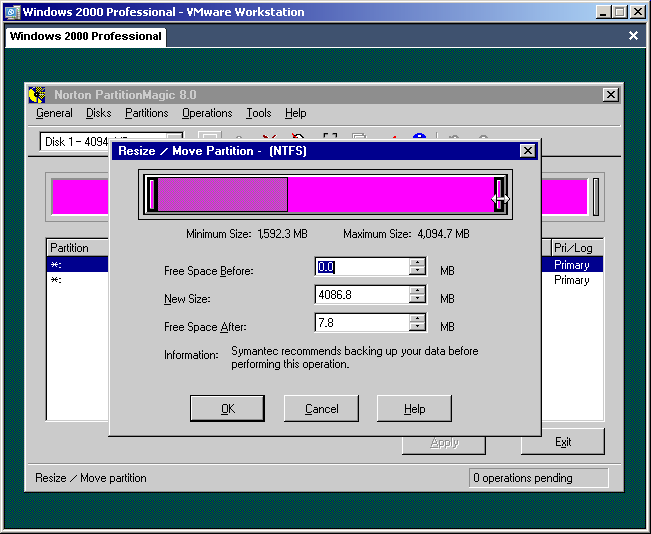Close the VMware Workstation window
Screen dimensions: 651x534
(637, 12)
